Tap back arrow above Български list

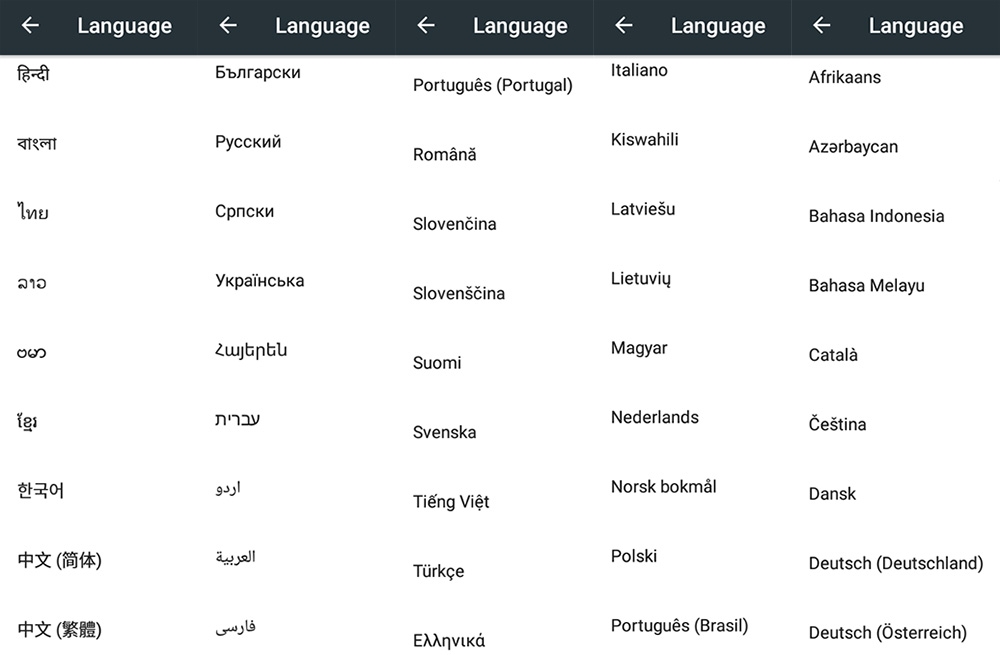(x=228, y=26)
